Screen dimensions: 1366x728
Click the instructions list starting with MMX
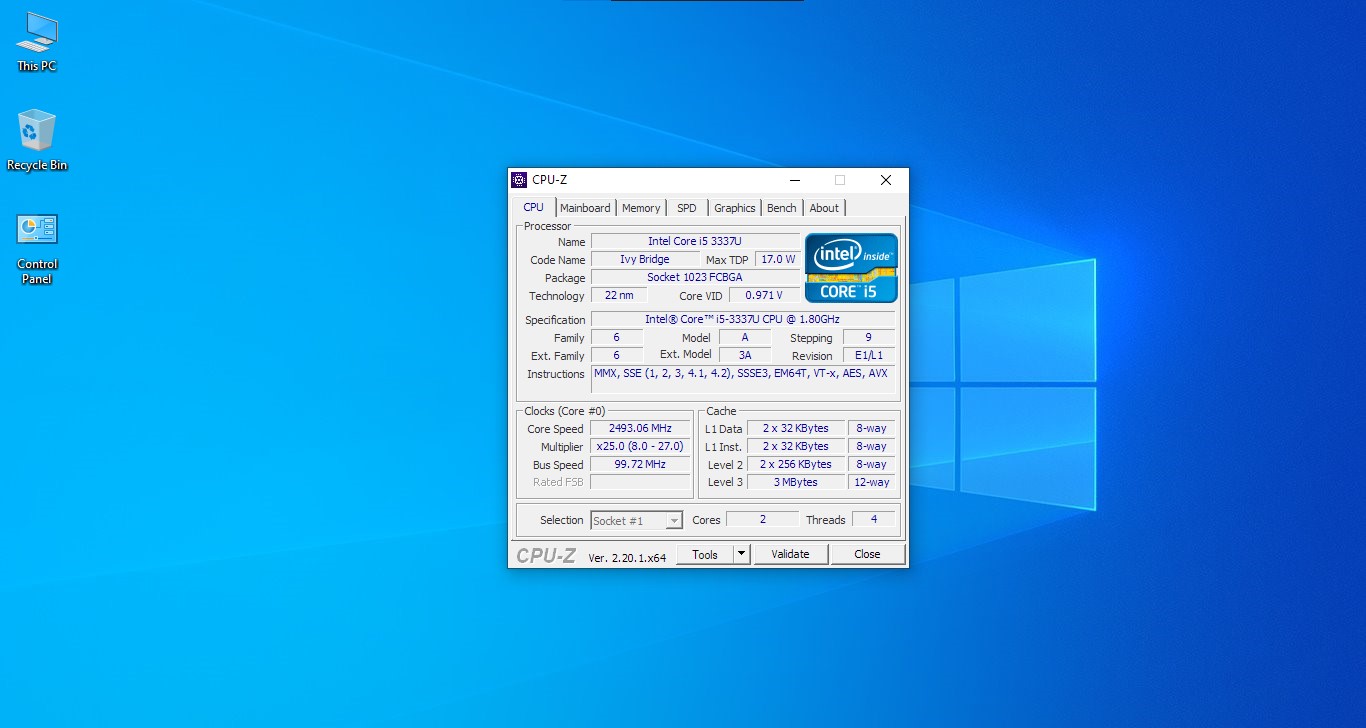(743, 379)
